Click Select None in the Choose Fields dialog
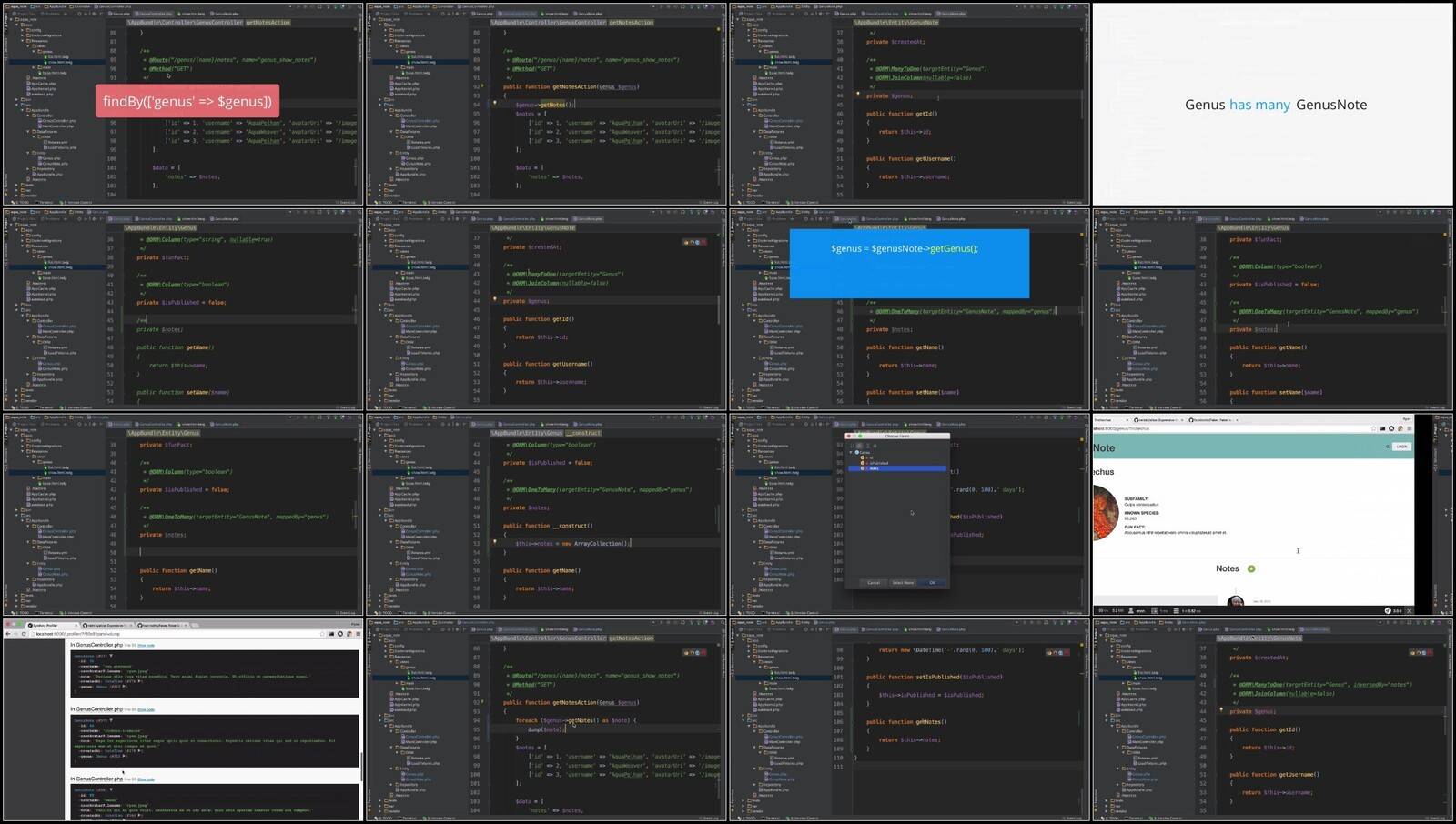The image size is (1456, 824). [903, 583]
